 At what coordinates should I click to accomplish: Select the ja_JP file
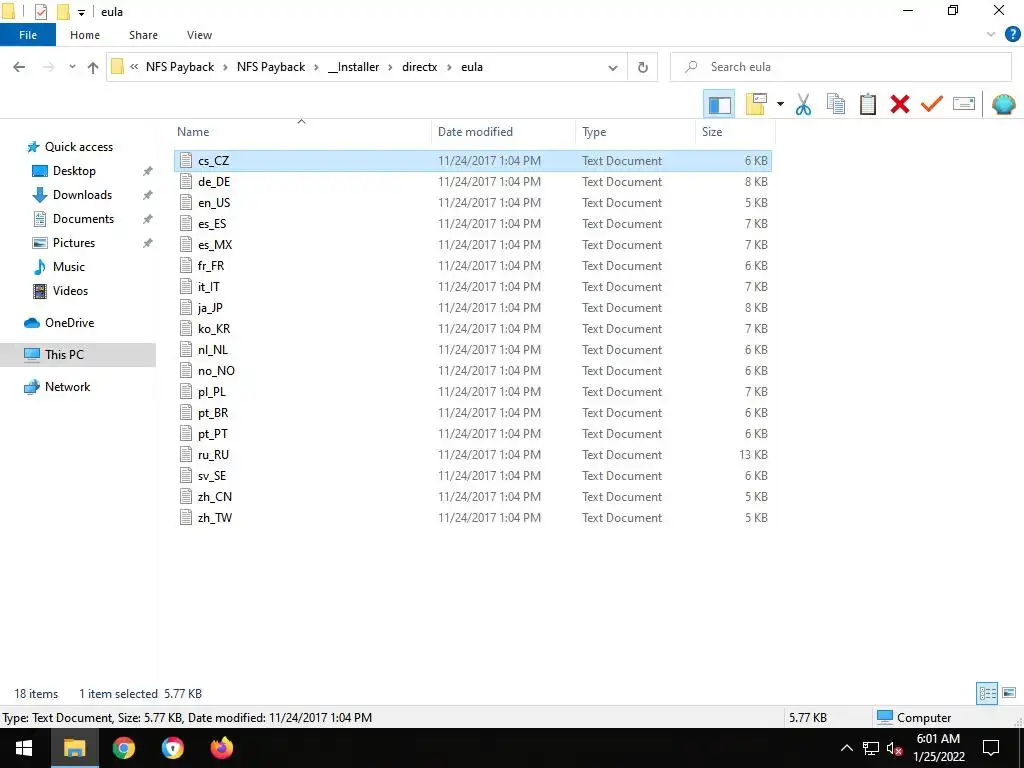tap(473, 308)
